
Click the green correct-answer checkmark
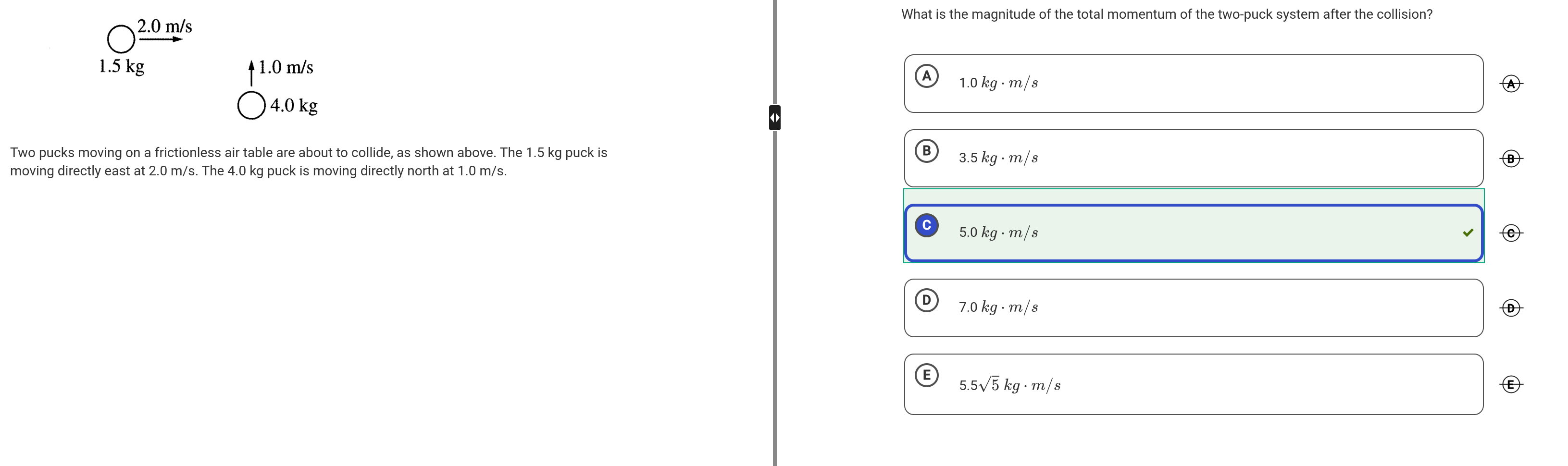(x=1468, y=233)
